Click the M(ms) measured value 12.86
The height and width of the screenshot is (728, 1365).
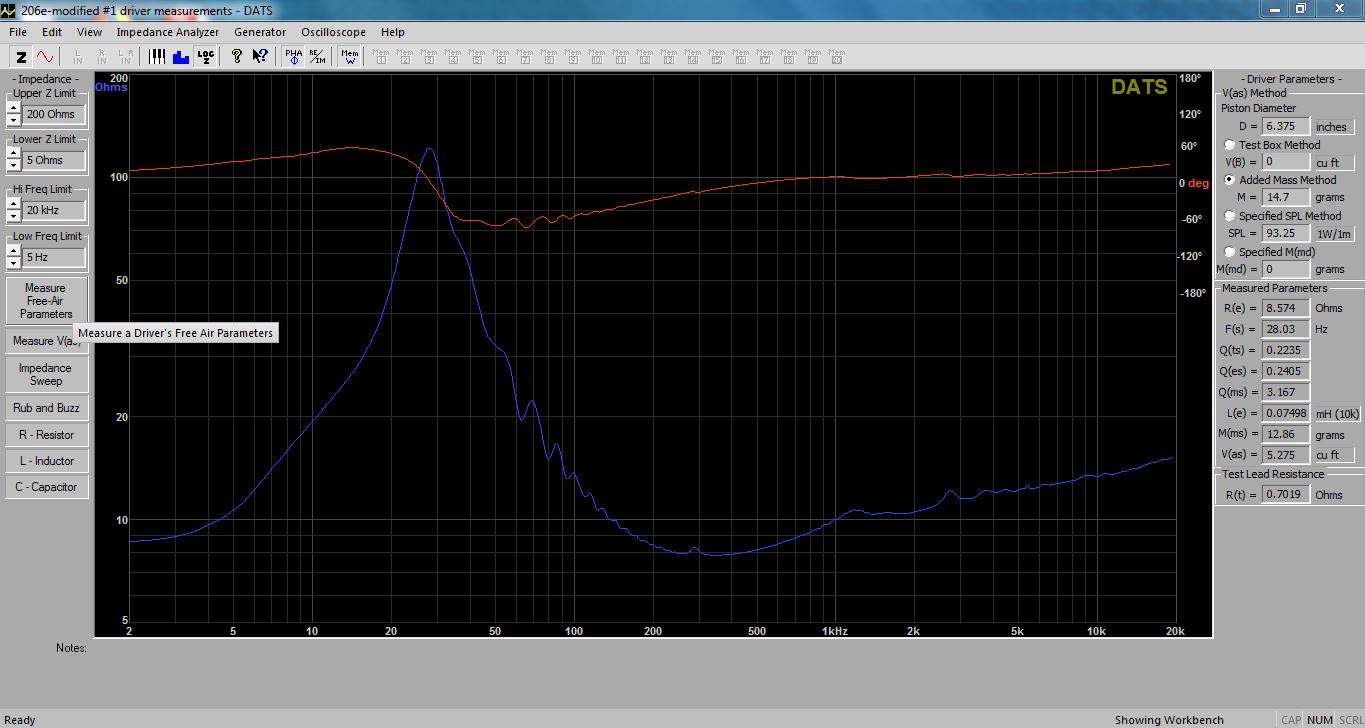tap(1285, 435)
